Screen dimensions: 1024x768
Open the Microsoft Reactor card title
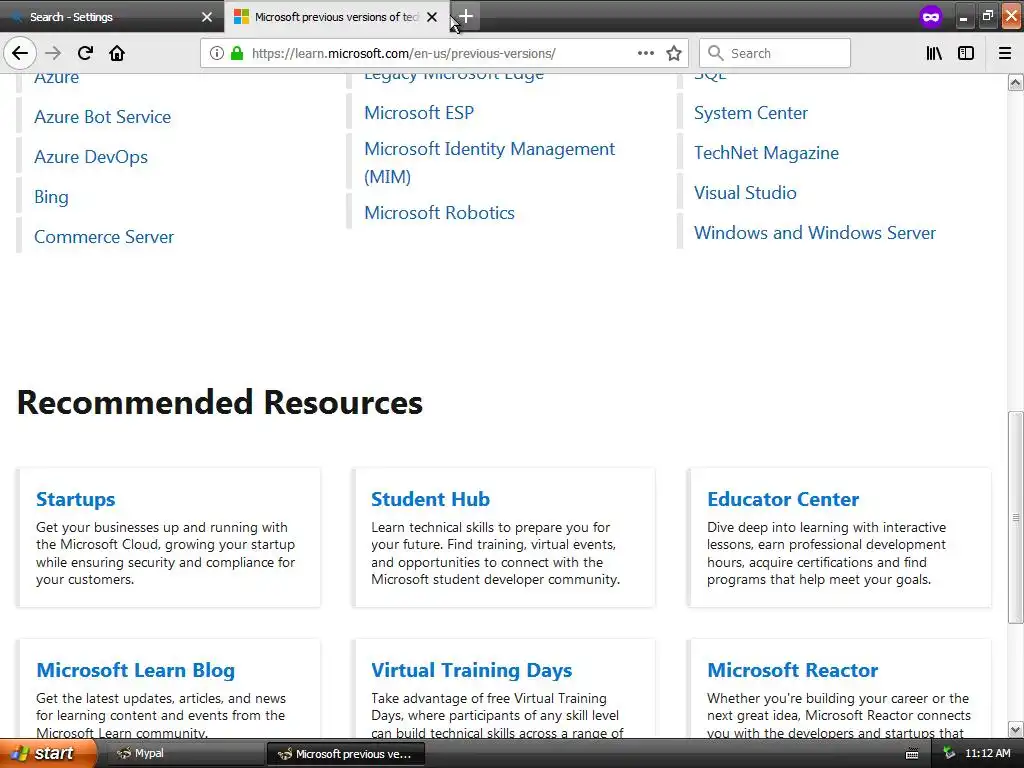792,670
